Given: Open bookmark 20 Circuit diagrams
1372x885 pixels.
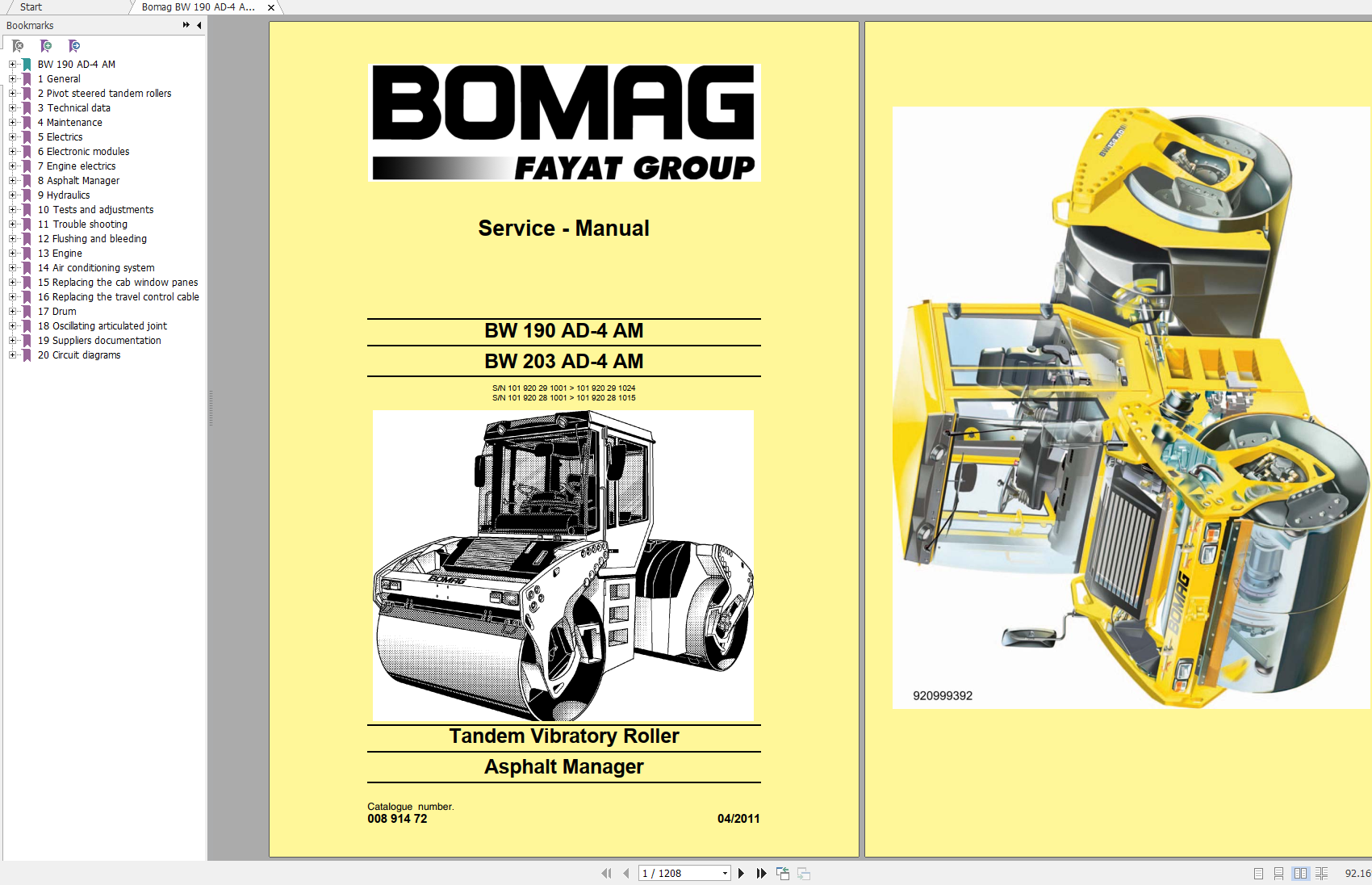Looking at the screenshot, I should tap(79, 355).
